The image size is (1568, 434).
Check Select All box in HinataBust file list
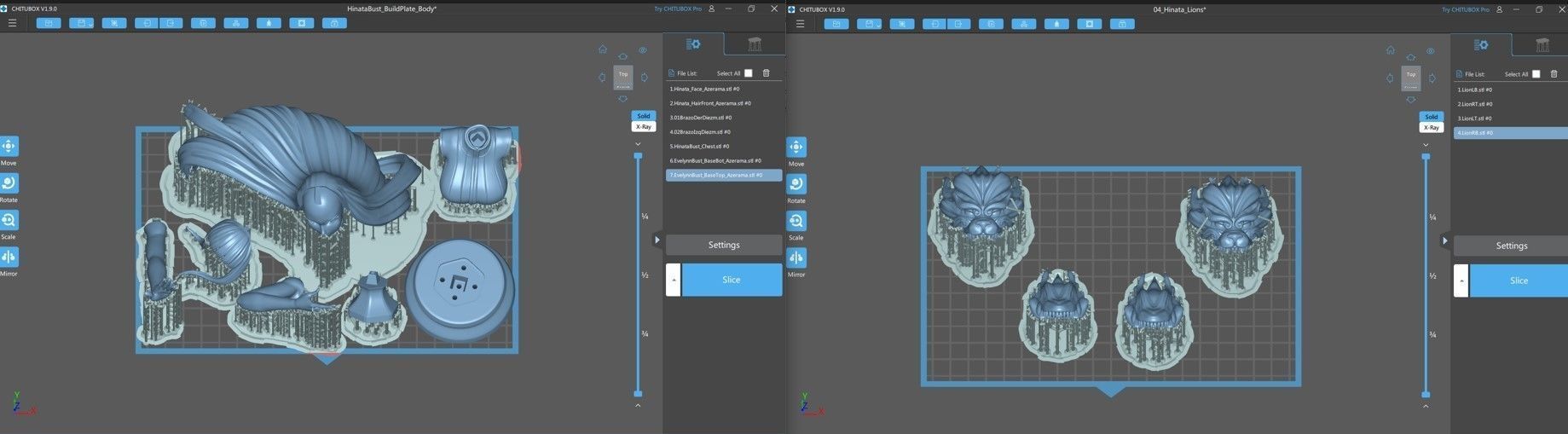tap(749, 73)
